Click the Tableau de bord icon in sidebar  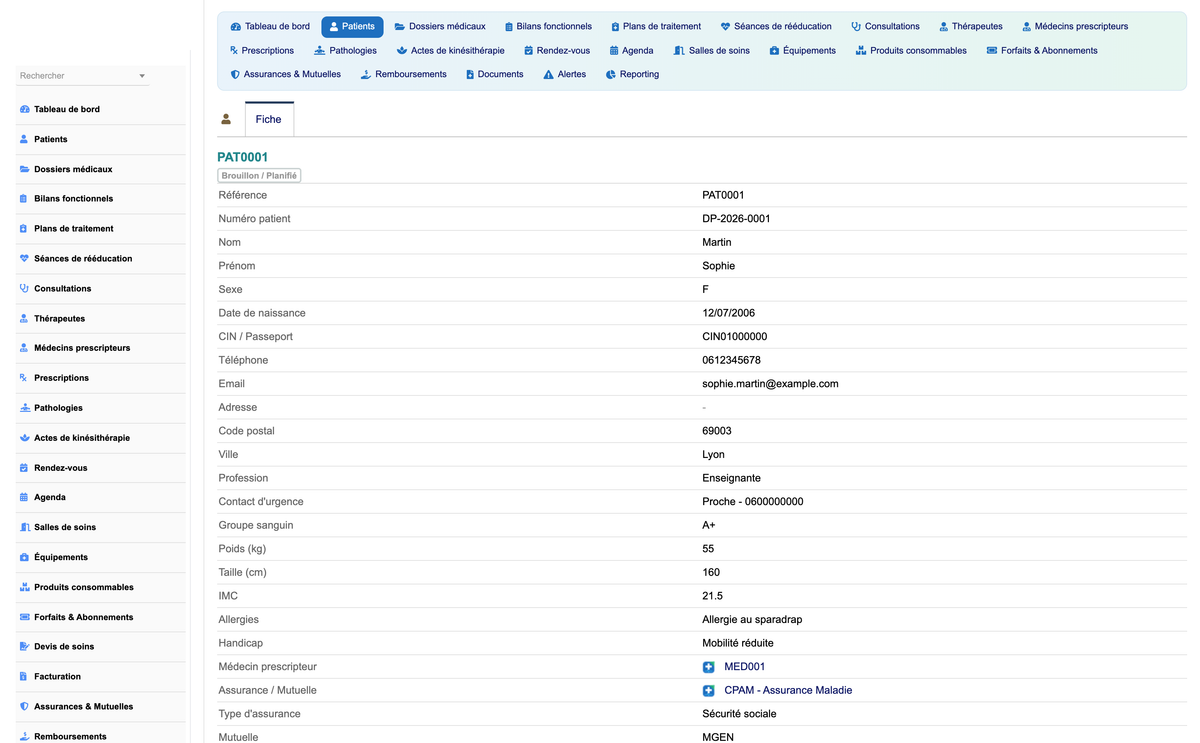pyautogui.click(x=24, y=109)
